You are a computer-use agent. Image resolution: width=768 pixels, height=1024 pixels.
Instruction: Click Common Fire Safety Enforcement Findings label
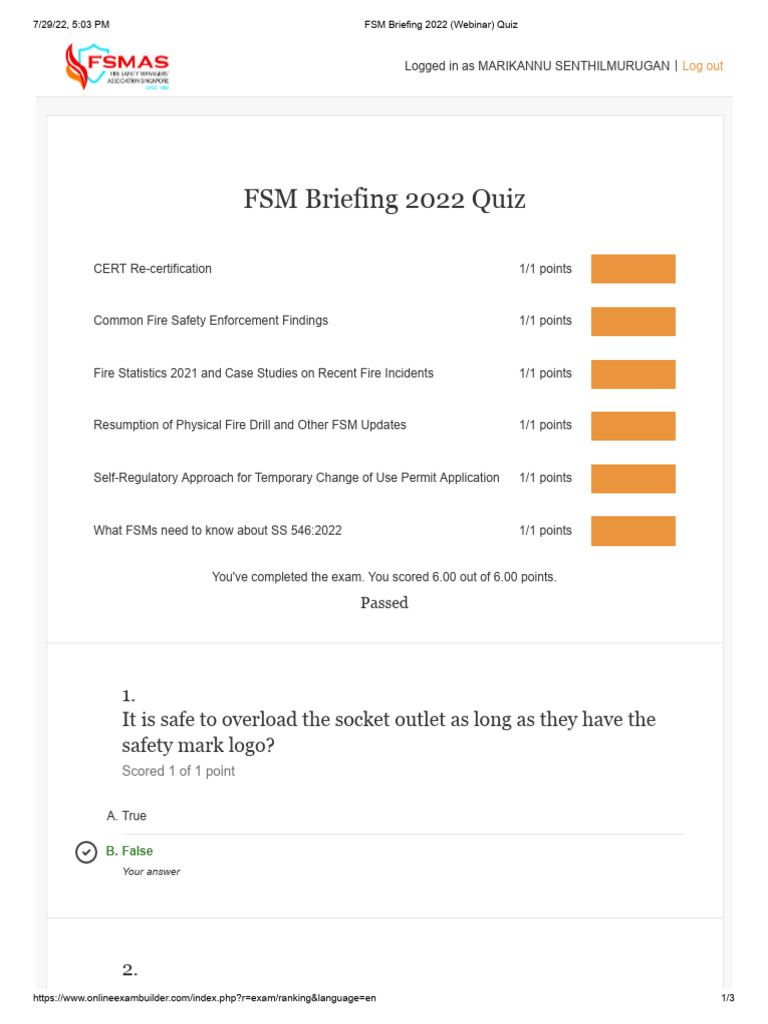(211, 321)
